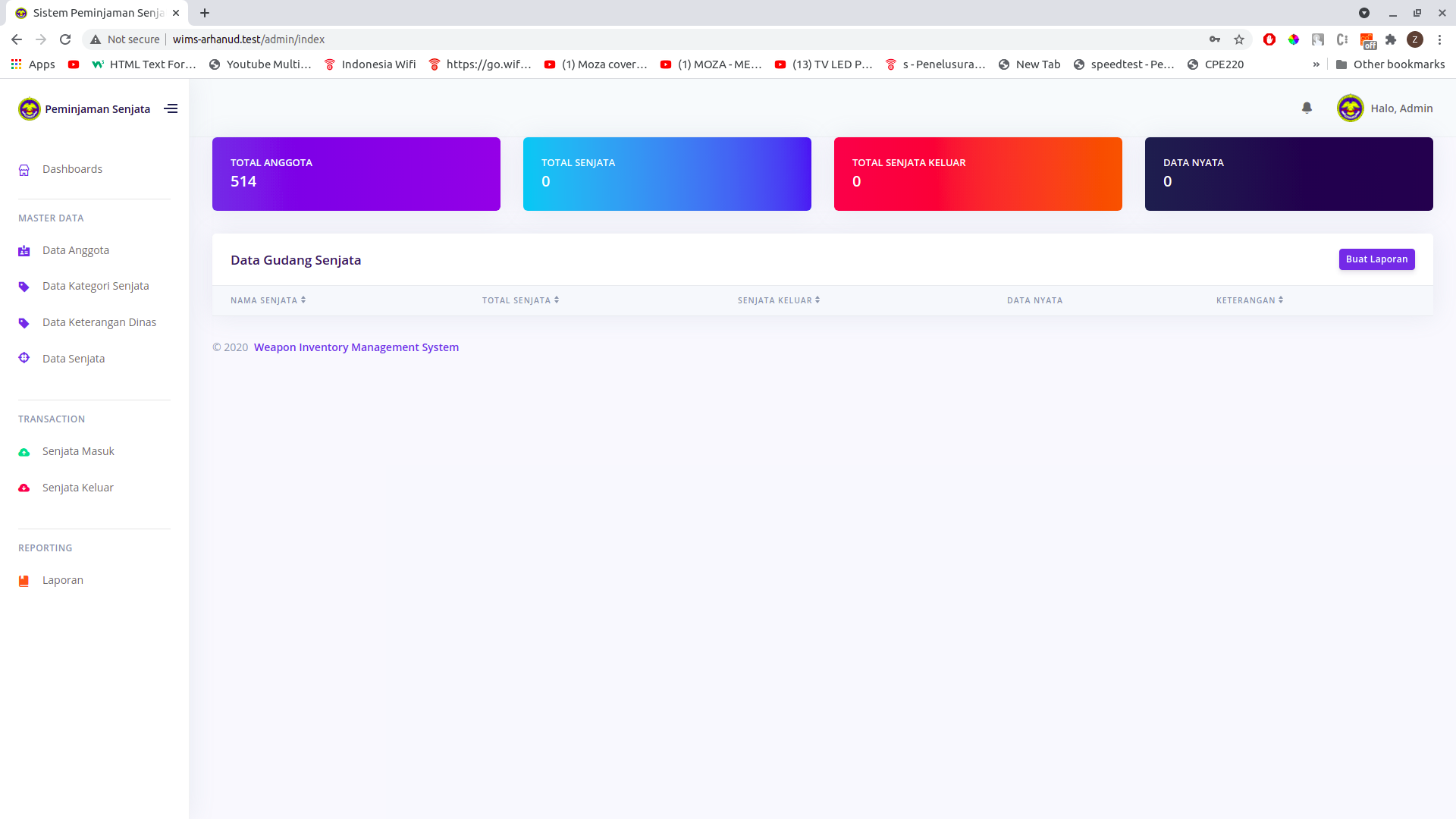Screen dimensions: 1456x819
Task: Sort table by Senjata Keluar column
Action: coord(779,300)
